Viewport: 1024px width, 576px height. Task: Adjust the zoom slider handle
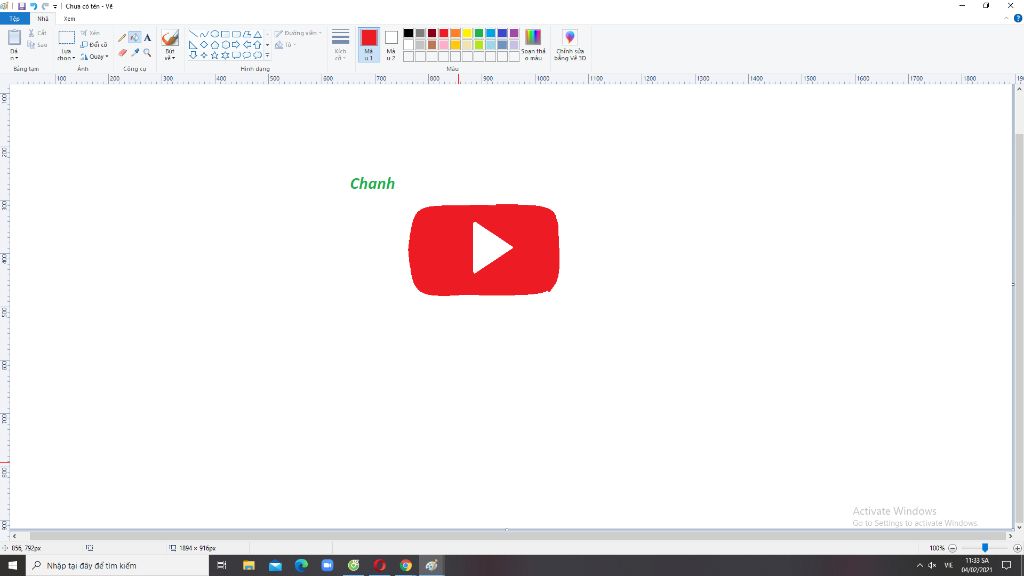pos(985,548)
